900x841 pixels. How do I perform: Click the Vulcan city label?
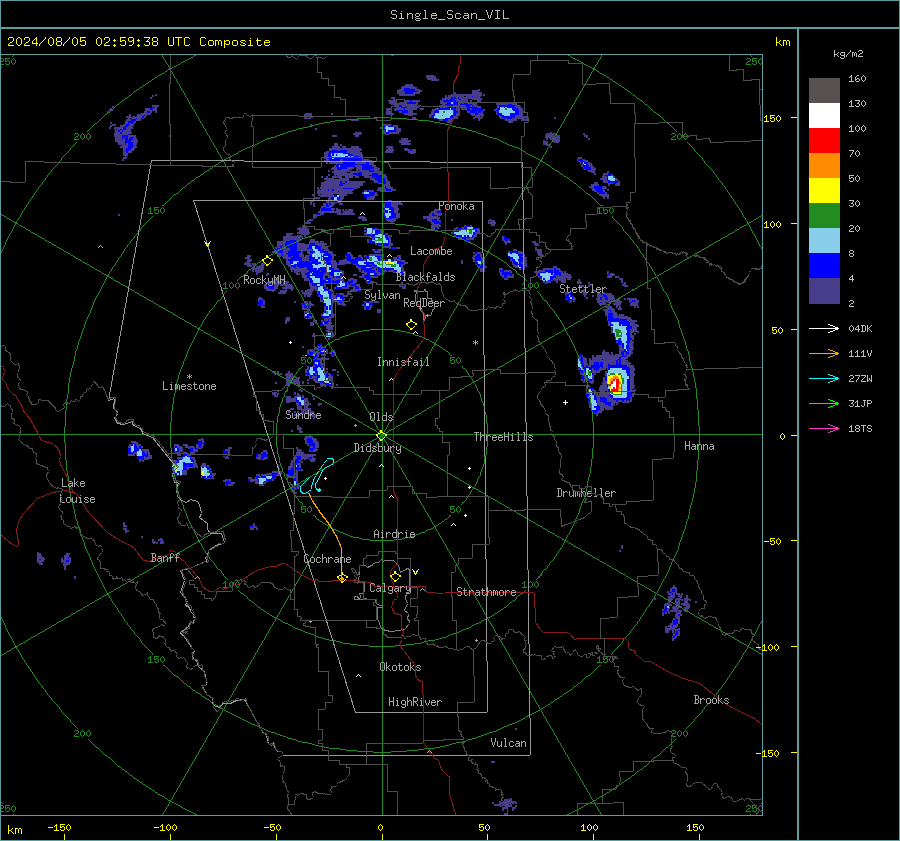508,743
